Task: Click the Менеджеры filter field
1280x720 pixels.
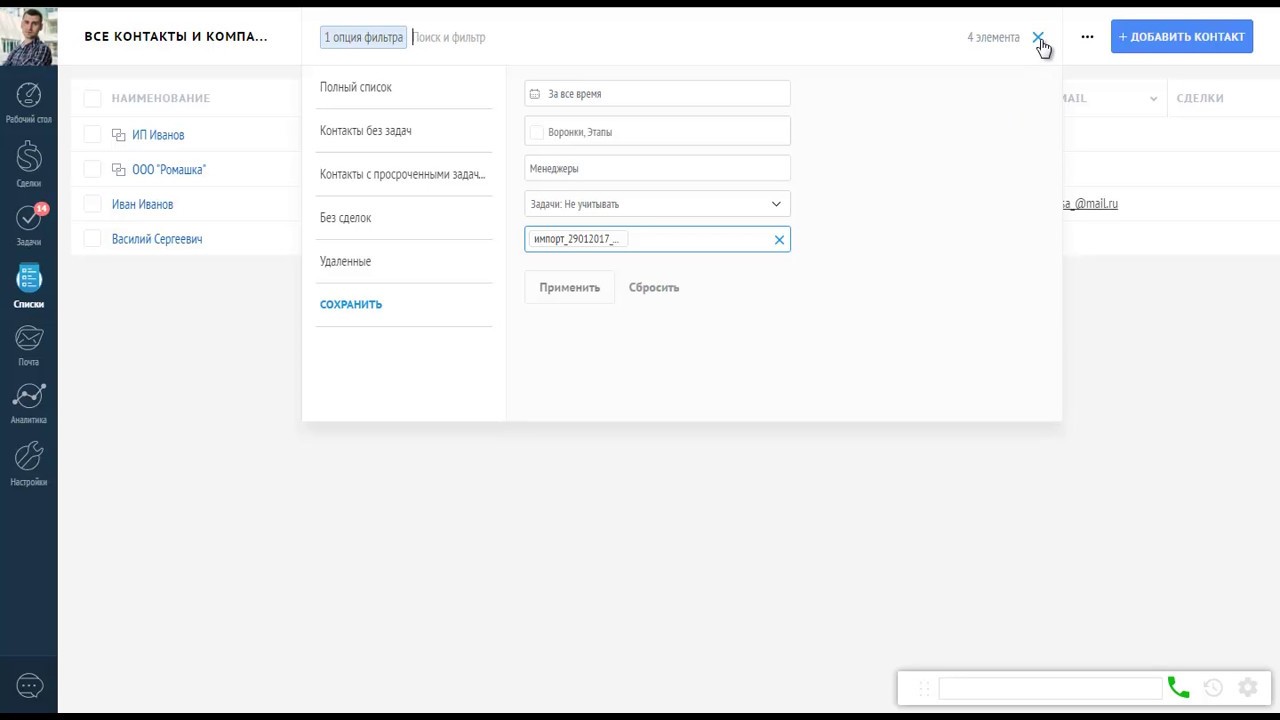Action: click(657, 169)
